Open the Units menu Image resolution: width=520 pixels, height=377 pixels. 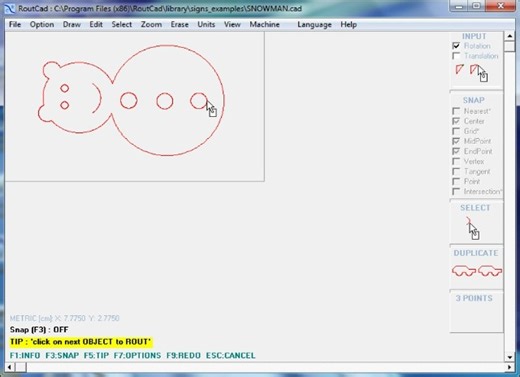tap(206, 25)
